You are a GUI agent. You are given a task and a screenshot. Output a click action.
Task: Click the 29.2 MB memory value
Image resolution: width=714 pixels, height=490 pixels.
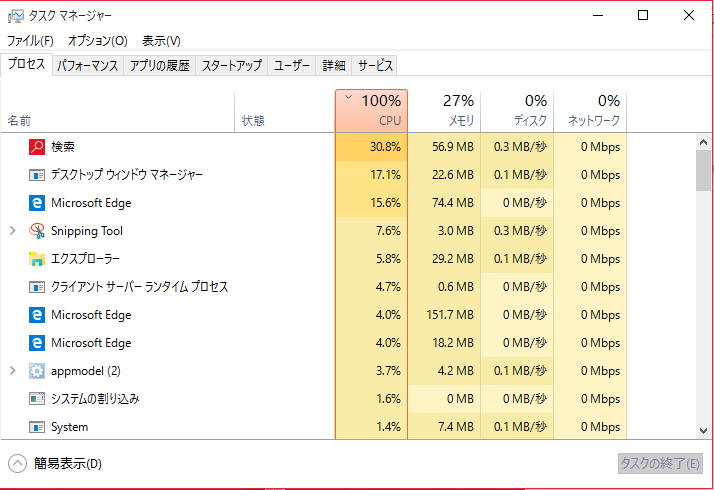click(453, 259)
